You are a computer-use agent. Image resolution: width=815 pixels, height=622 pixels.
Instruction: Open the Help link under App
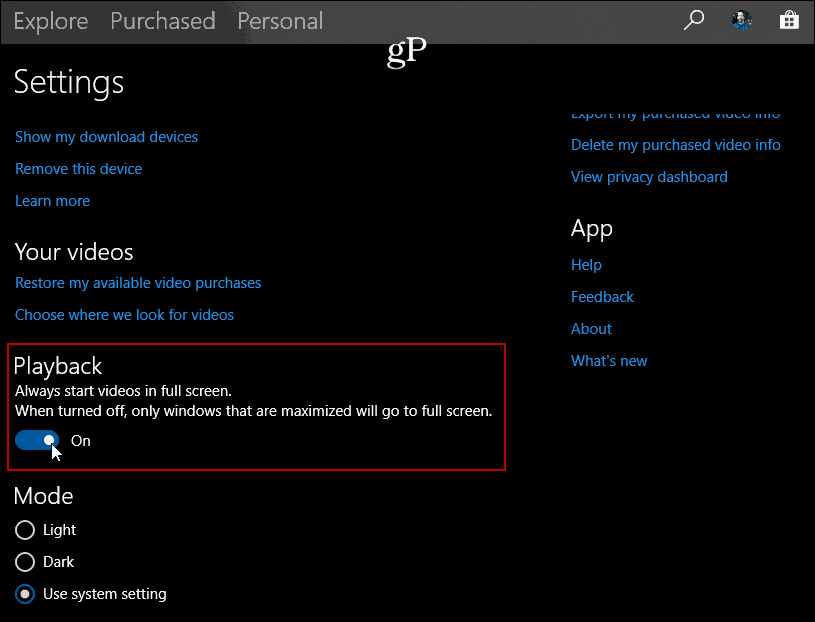586,265
